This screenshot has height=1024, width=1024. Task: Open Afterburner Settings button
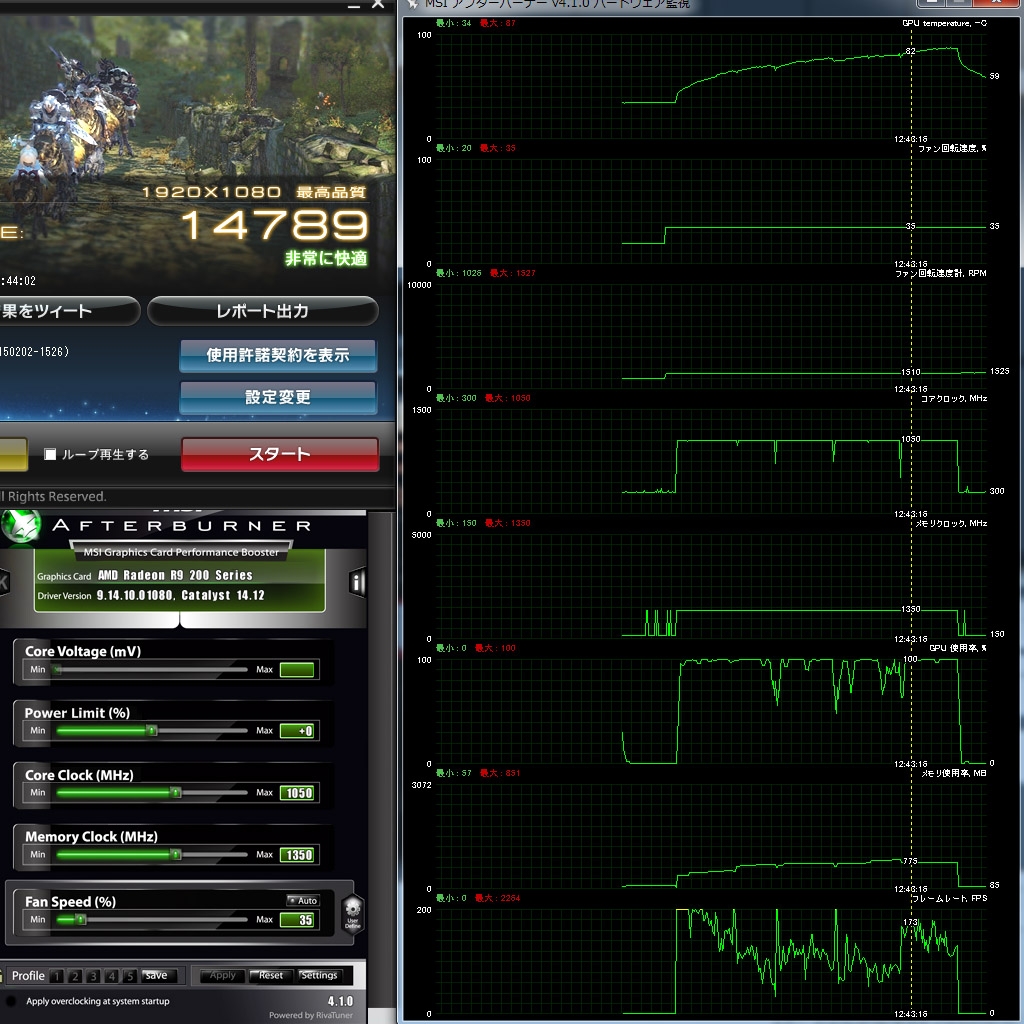pos(318,975)
